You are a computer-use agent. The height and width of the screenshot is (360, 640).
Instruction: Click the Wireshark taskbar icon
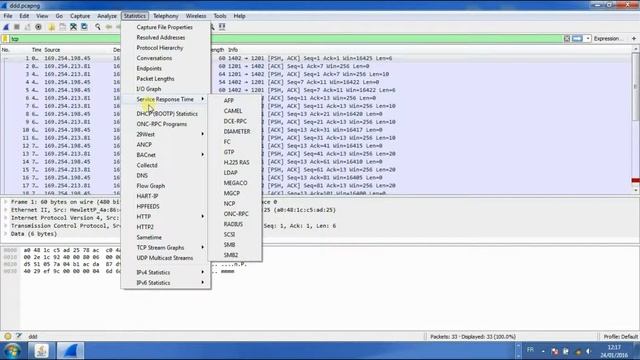(x=70, y=351)
